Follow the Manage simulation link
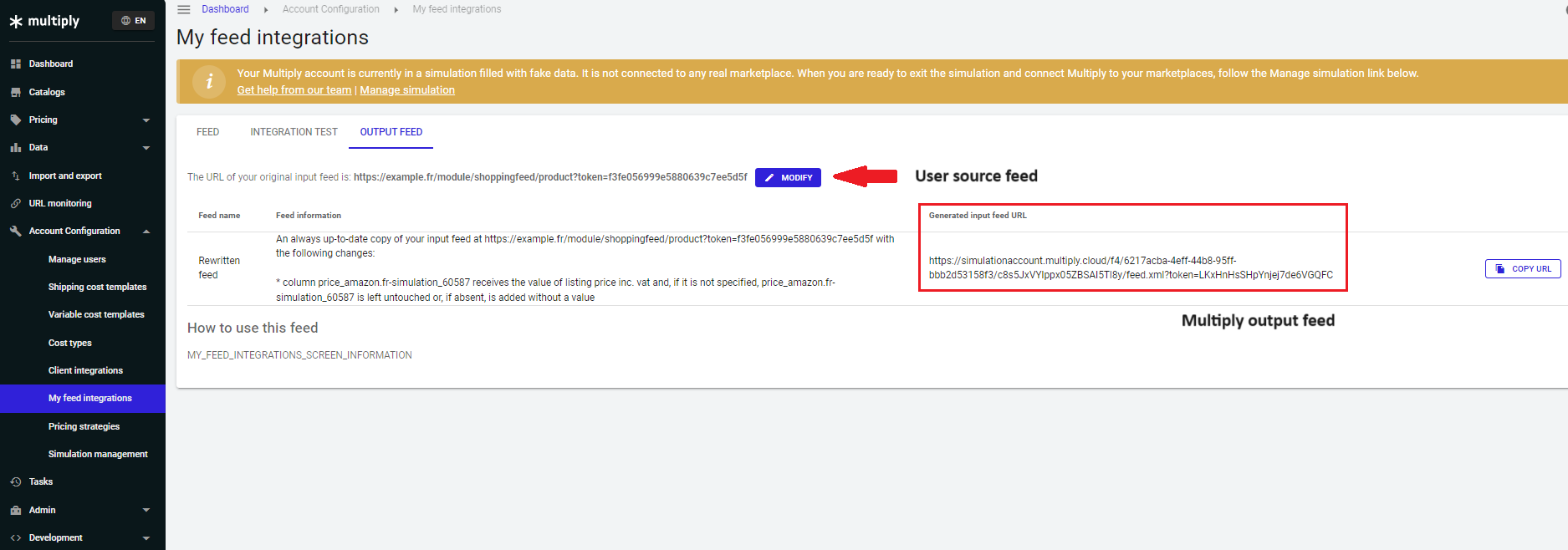This screenshot has width=1568, height=550. click(407, 90)
